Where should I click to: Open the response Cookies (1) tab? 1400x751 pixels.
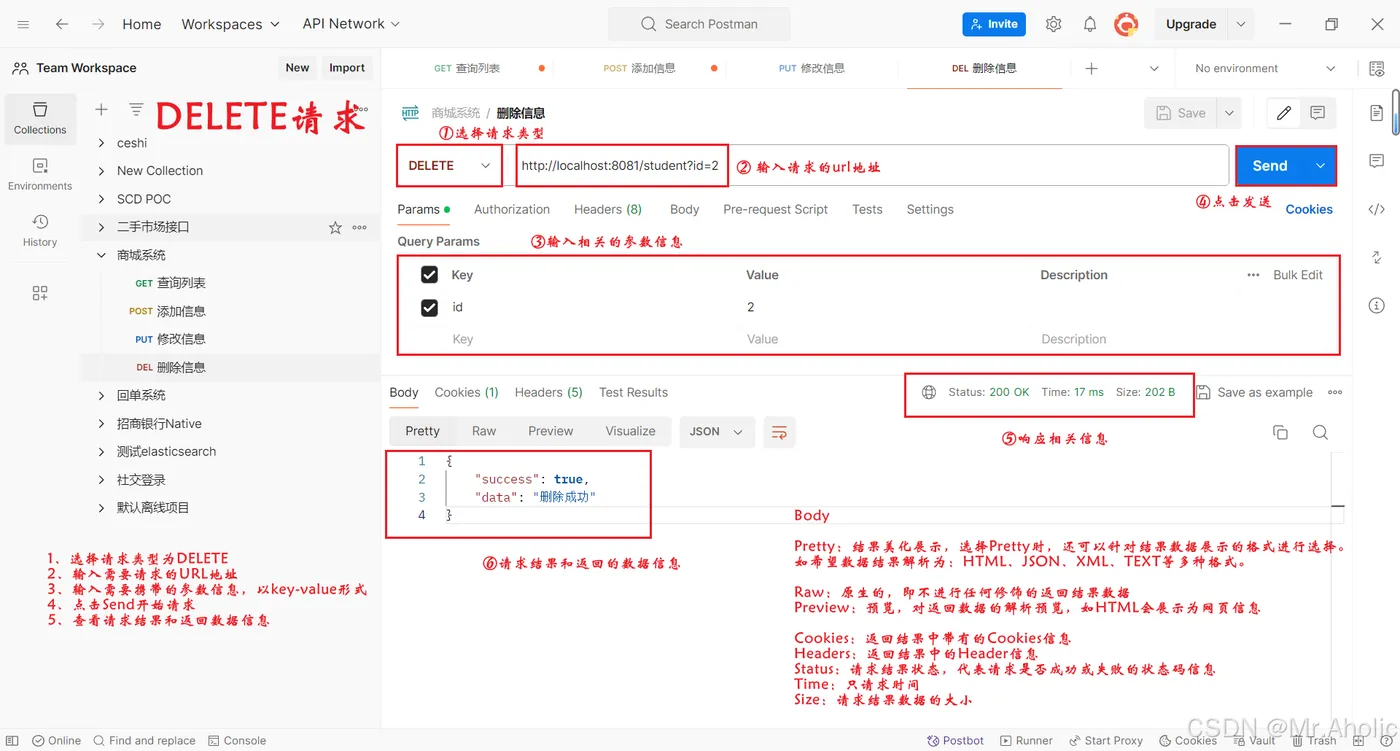click(466, 392)
